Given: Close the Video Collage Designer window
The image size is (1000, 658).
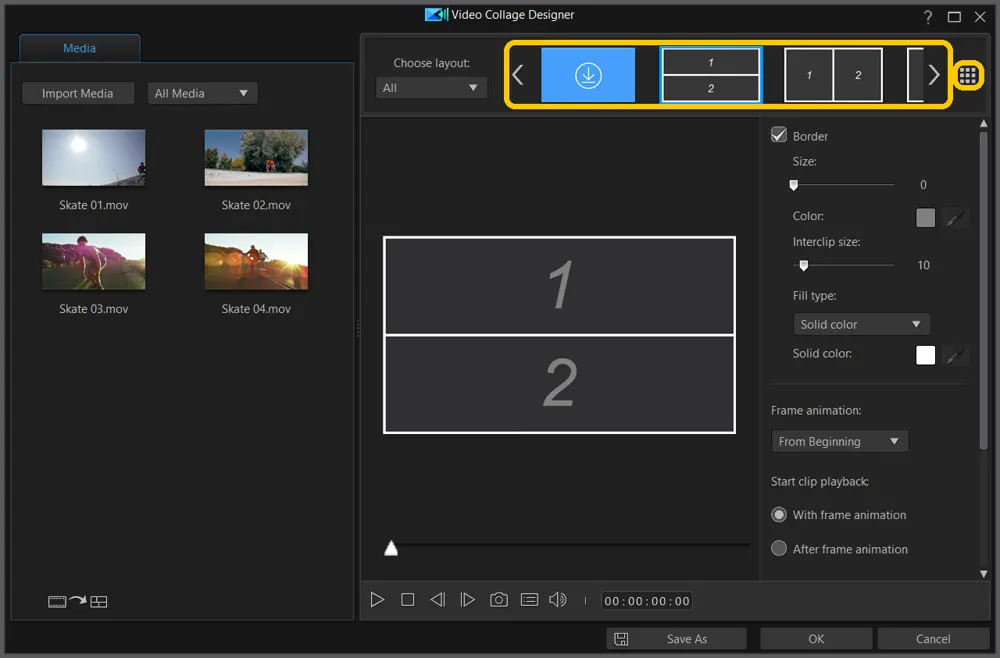Looking at the screenshot, I should click(980, 17).
